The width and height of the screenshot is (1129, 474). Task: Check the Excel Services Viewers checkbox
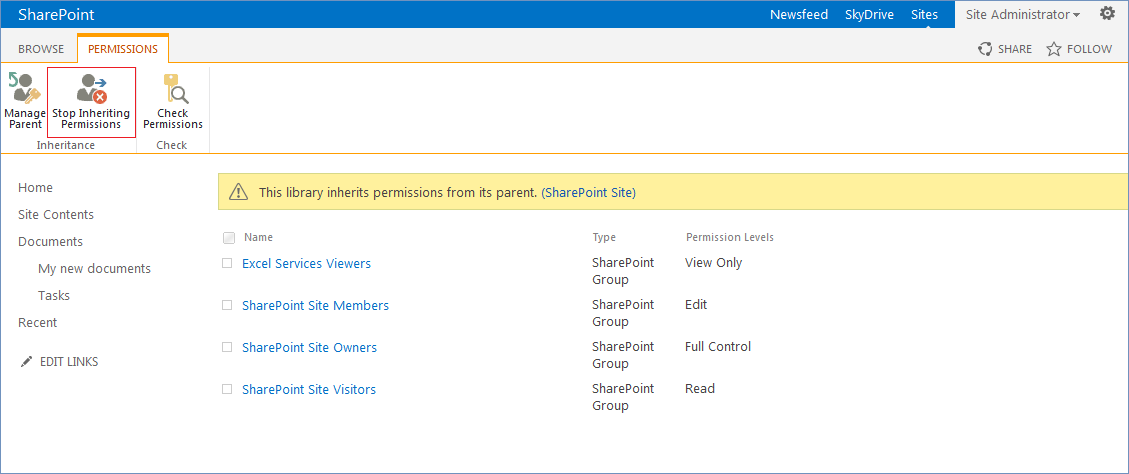(227, 264)
